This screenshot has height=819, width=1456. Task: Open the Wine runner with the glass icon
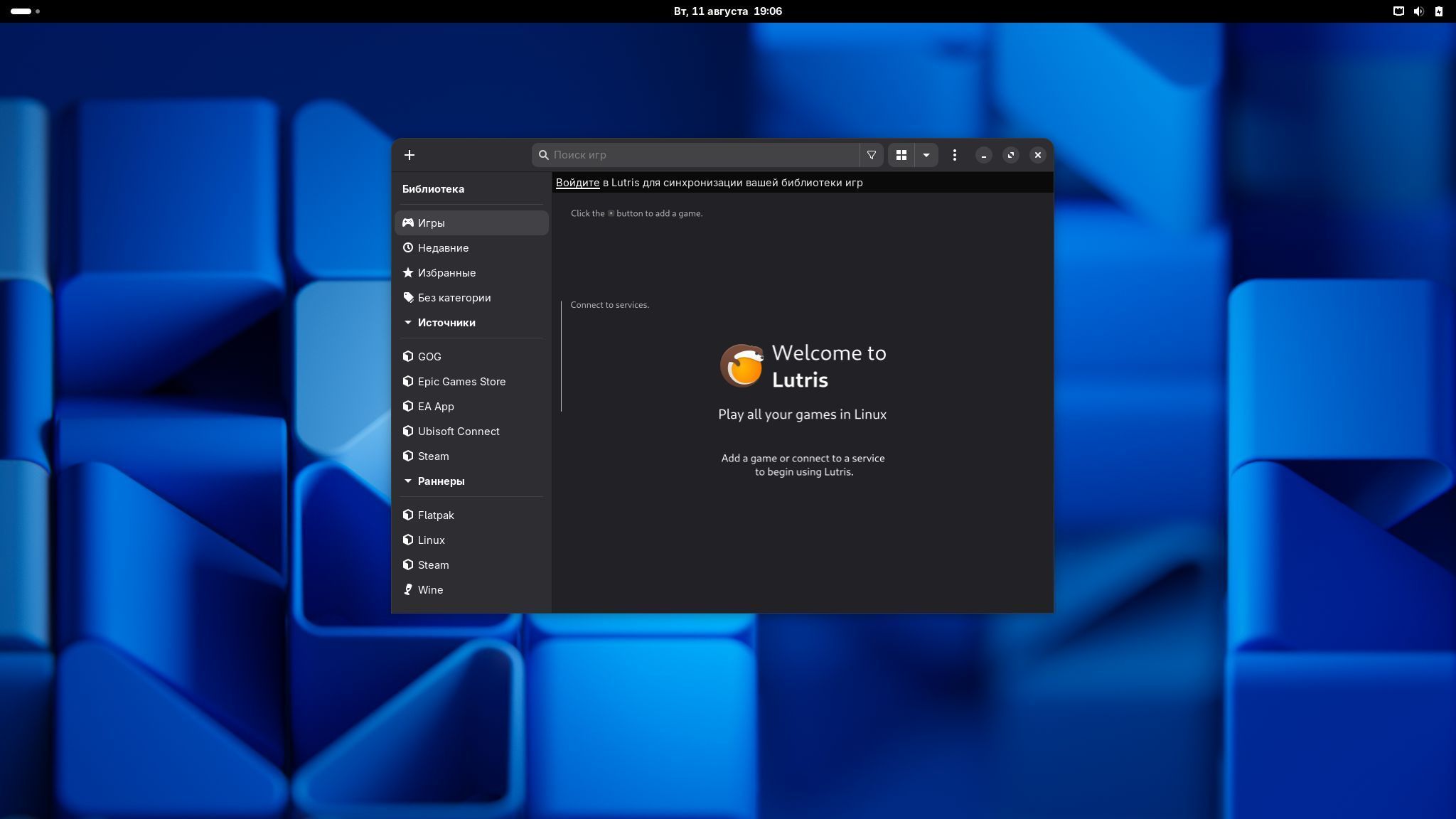(471, 589)
